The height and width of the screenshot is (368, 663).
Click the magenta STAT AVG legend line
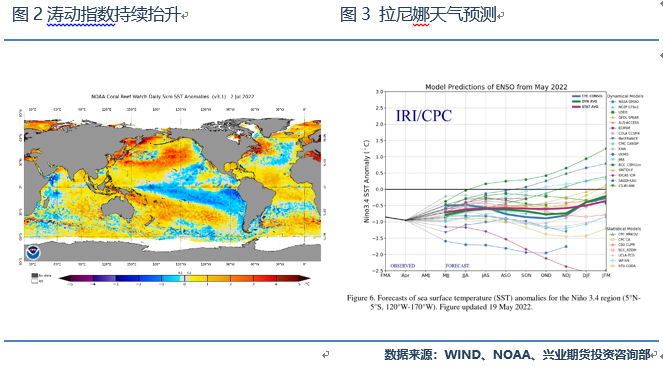click(x=576, y=107)
